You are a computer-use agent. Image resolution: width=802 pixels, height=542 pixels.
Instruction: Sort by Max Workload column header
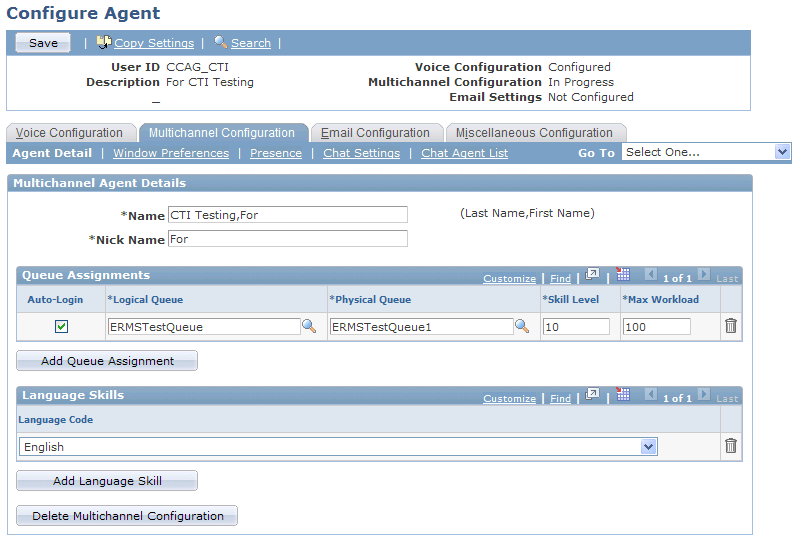(661, 300)
